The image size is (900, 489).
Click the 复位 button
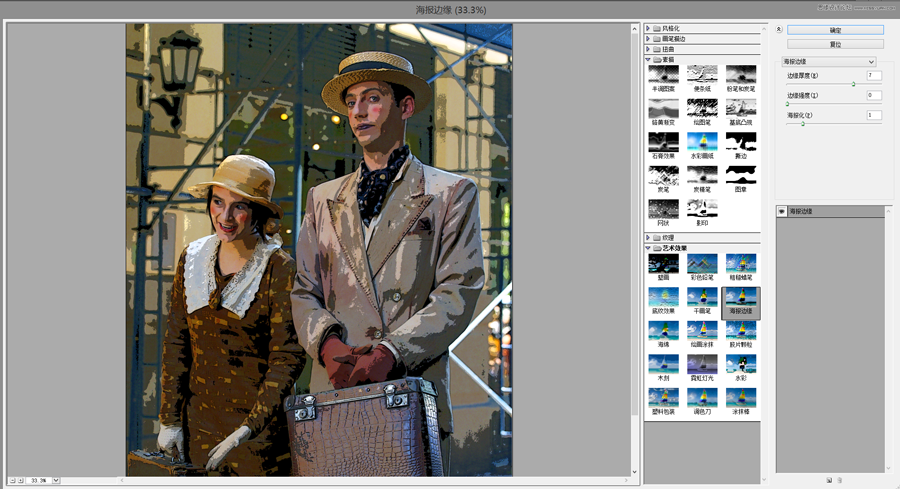[x=835, y=45]
